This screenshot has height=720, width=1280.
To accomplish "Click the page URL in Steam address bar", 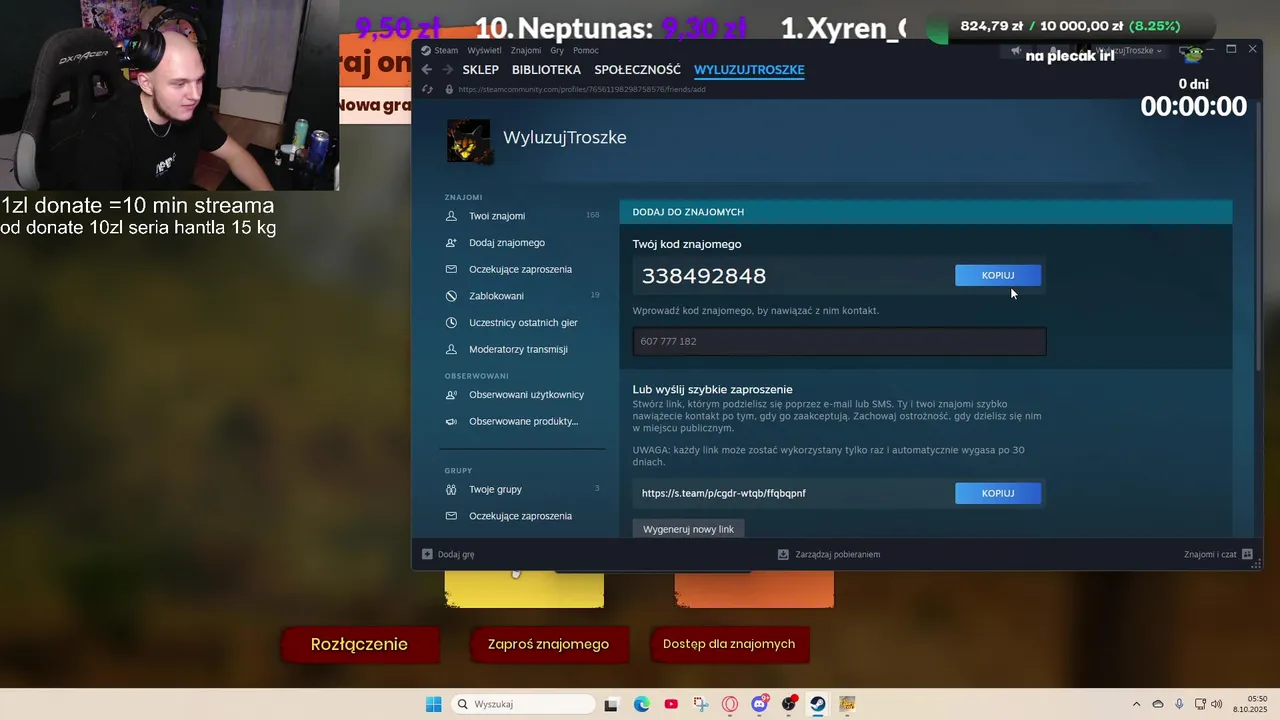I will [581, 89].
